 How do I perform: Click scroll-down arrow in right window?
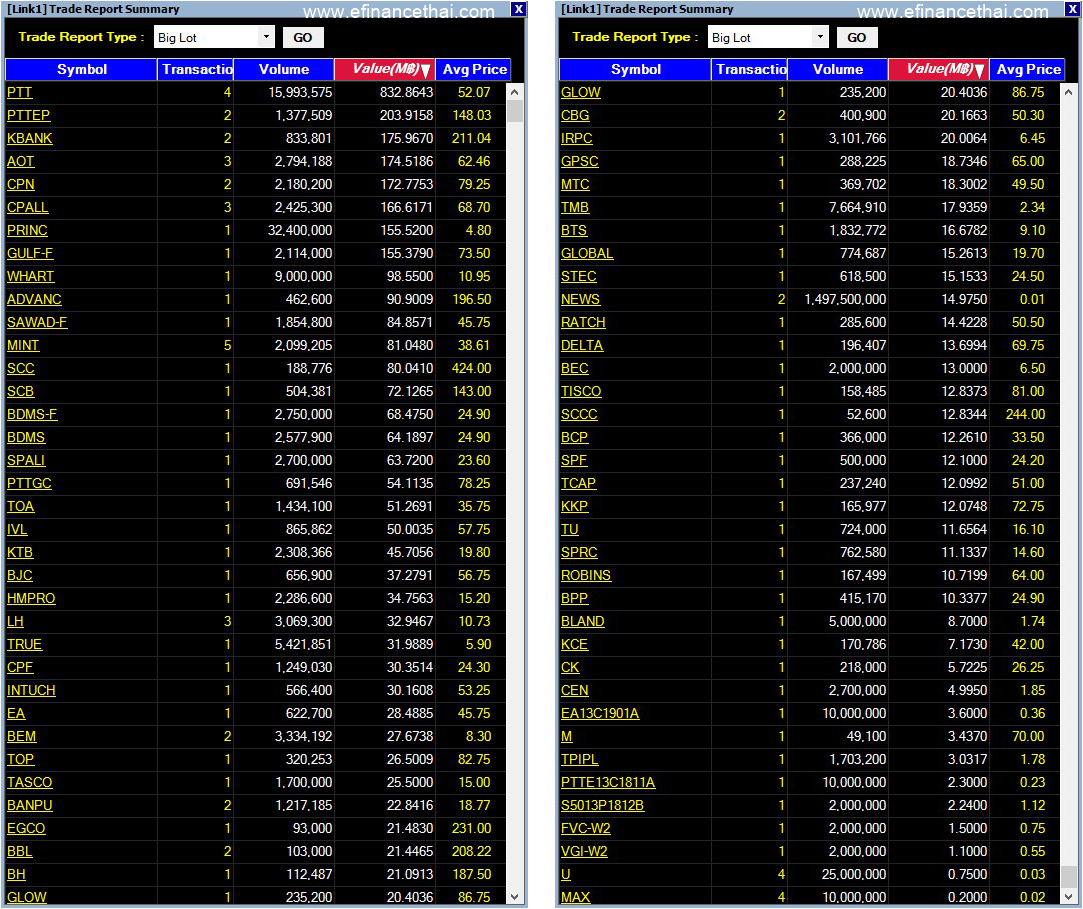pyautogui.click(x=1068, y=896)
